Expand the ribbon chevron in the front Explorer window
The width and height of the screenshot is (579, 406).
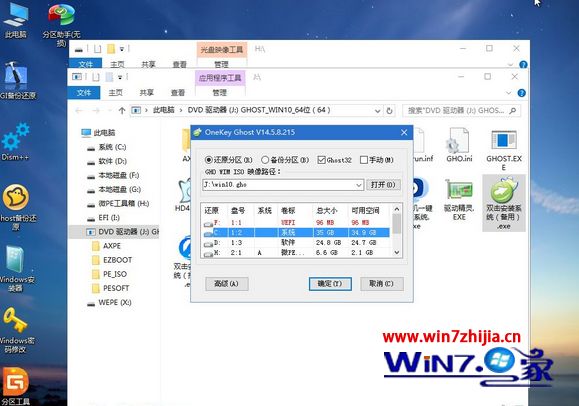tap(508, 93)
